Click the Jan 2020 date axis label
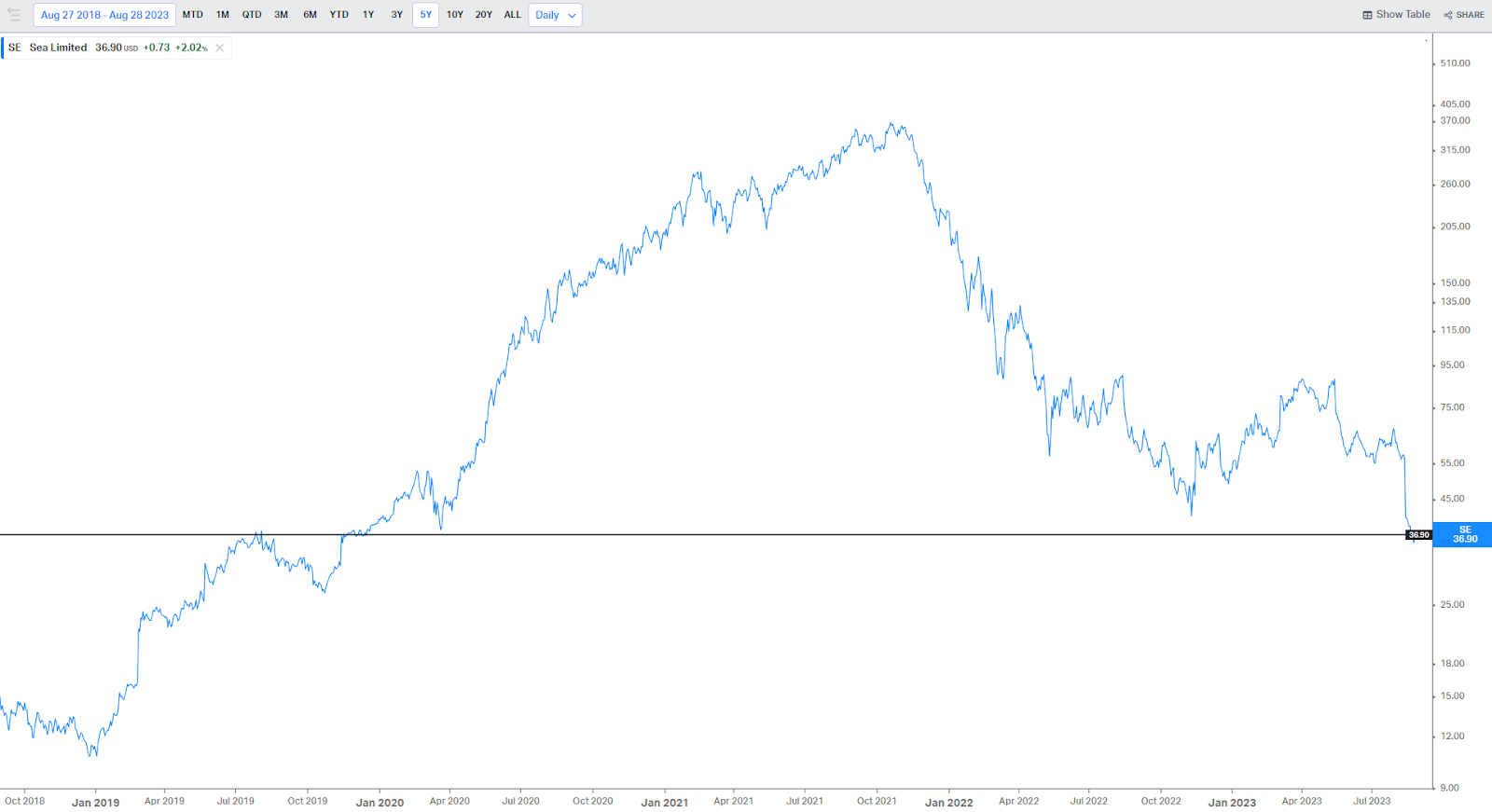The width and height of the screenshot is (1492, 812). click(380, 802)
